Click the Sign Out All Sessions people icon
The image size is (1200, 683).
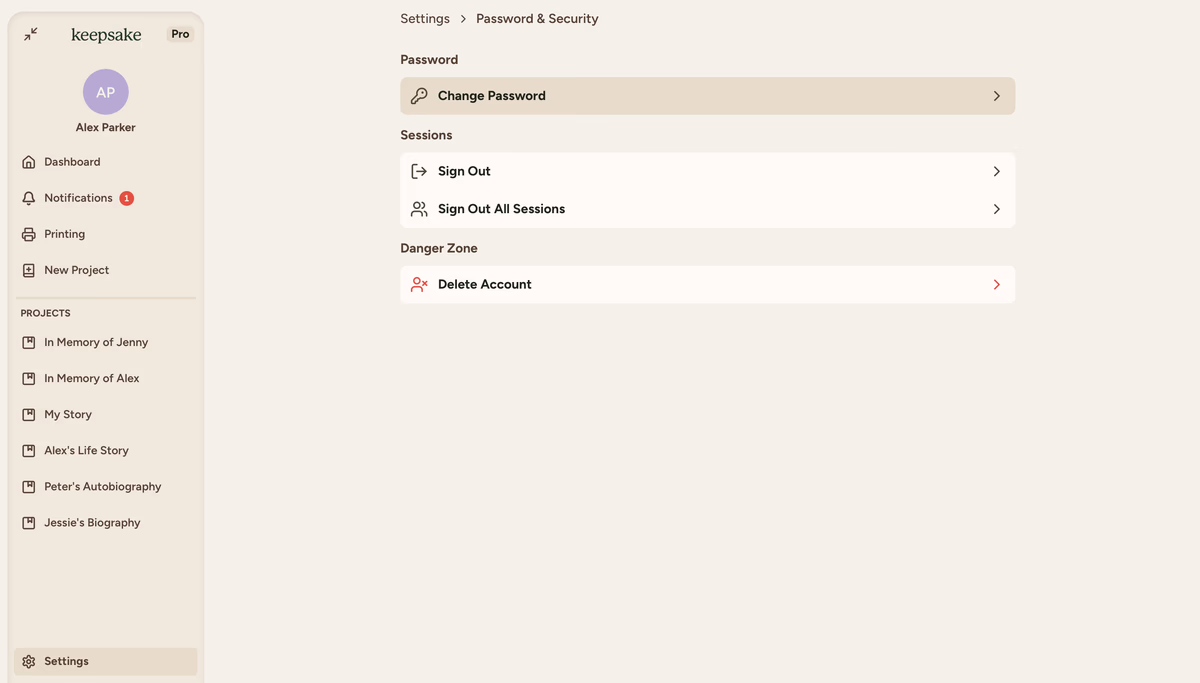point(419,209)
